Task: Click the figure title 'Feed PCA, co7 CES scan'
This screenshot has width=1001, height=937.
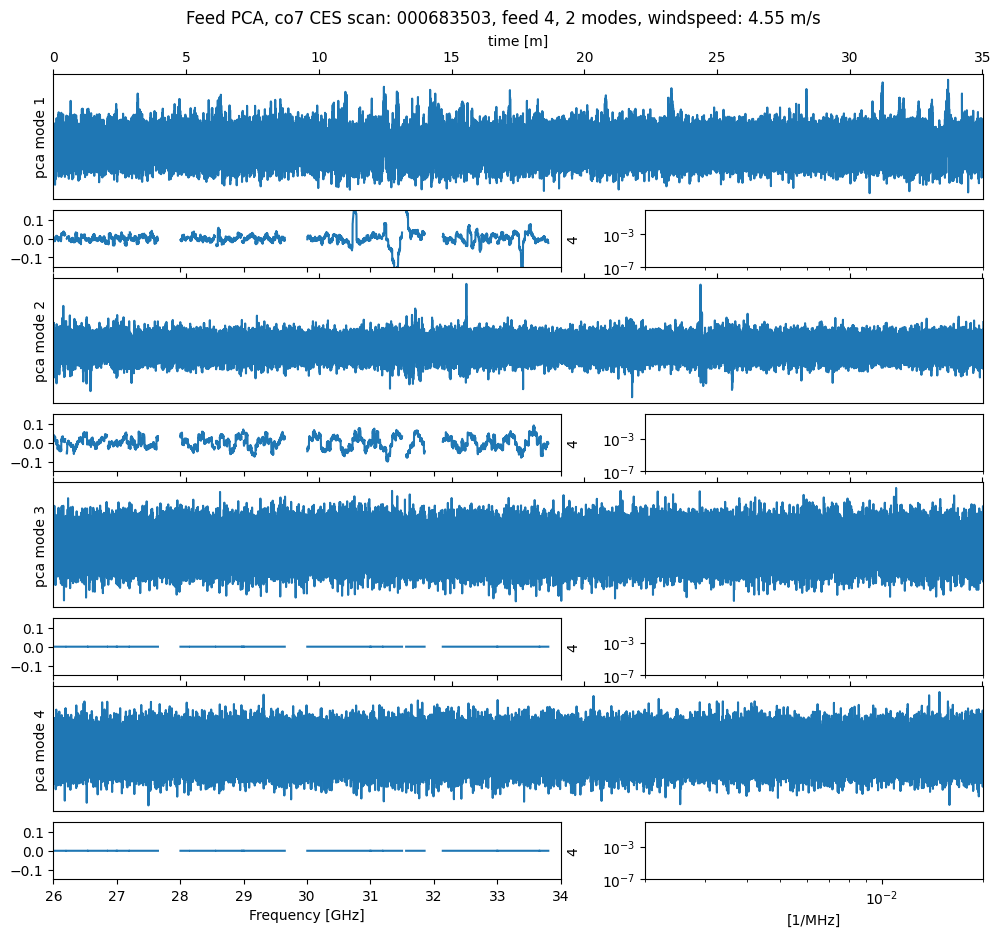Action: tap(503, 18)
